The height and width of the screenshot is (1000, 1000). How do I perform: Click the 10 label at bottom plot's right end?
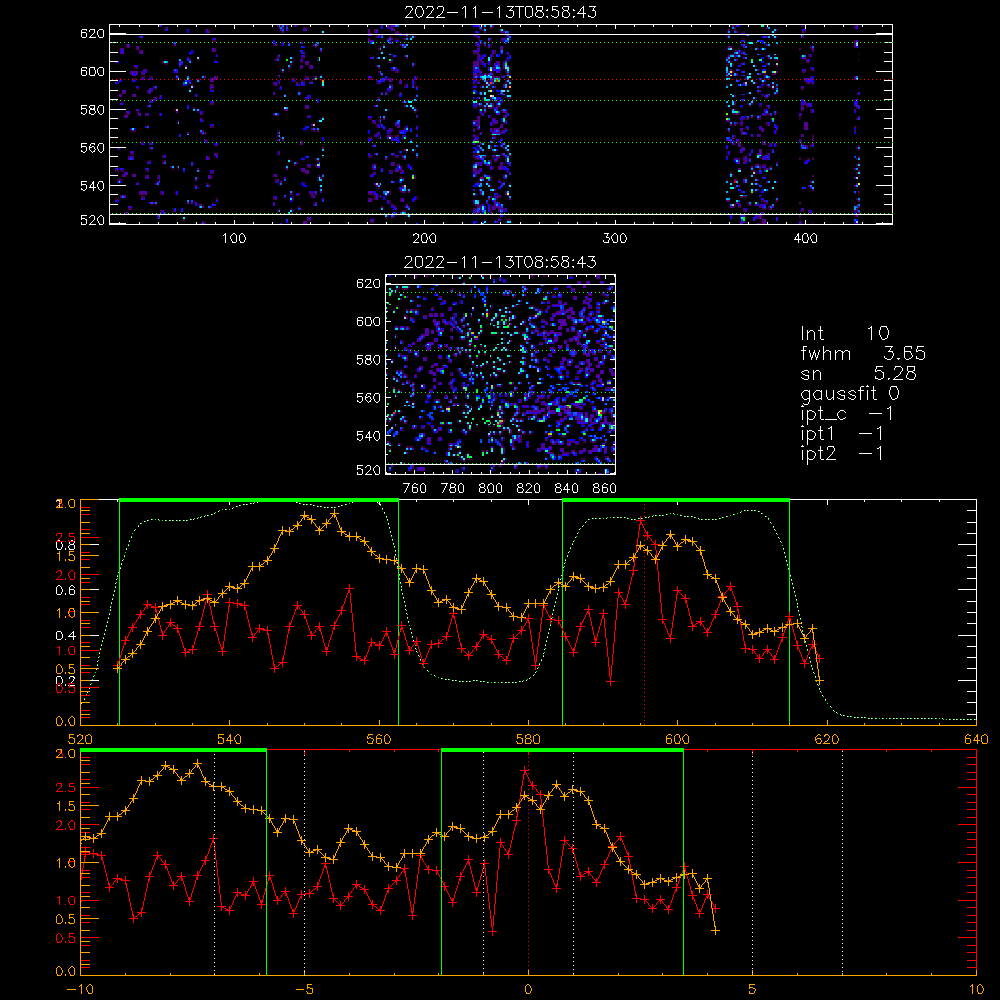coord(976,989)
